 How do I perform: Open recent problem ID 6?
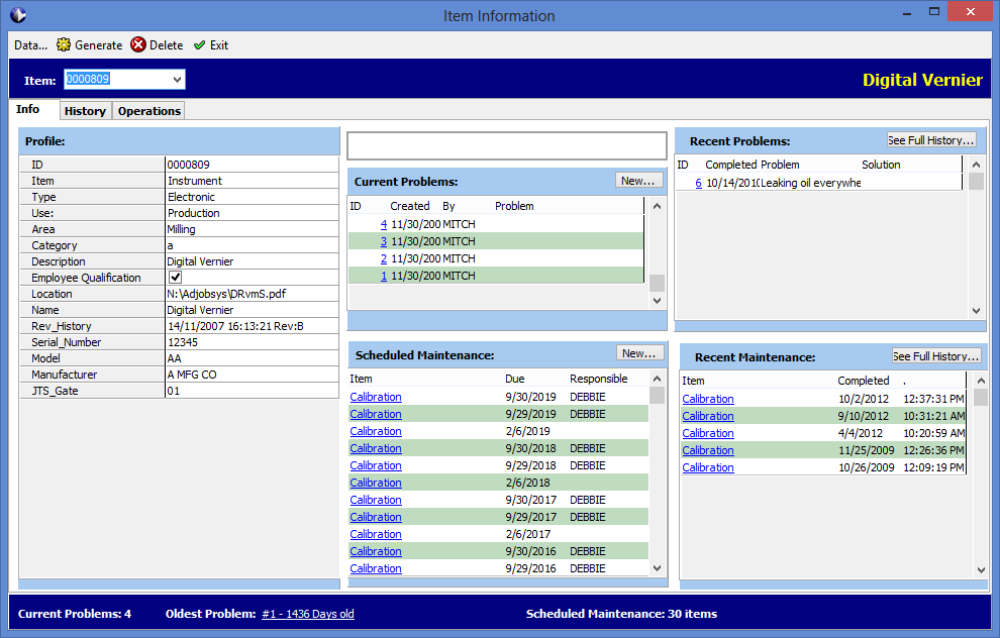point(698,183)
